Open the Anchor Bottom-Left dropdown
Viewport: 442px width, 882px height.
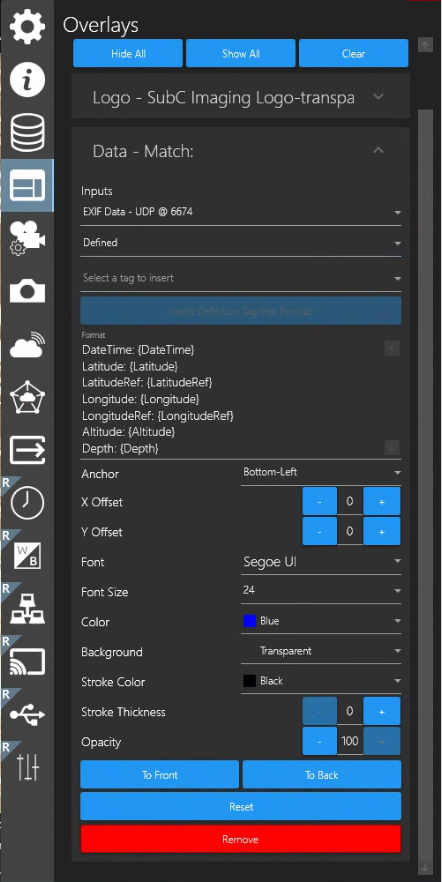321,472
